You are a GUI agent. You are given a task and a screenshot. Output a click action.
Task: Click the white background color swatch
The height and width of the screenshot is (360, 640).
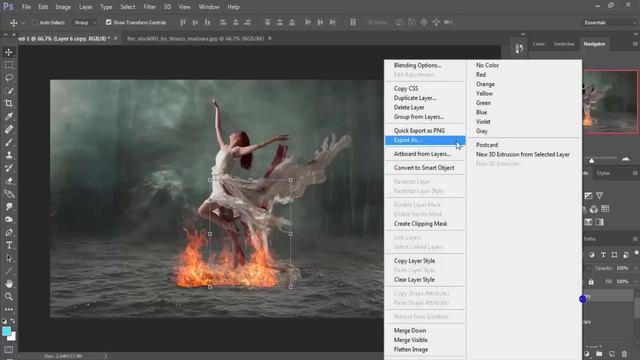pos(13,337)
